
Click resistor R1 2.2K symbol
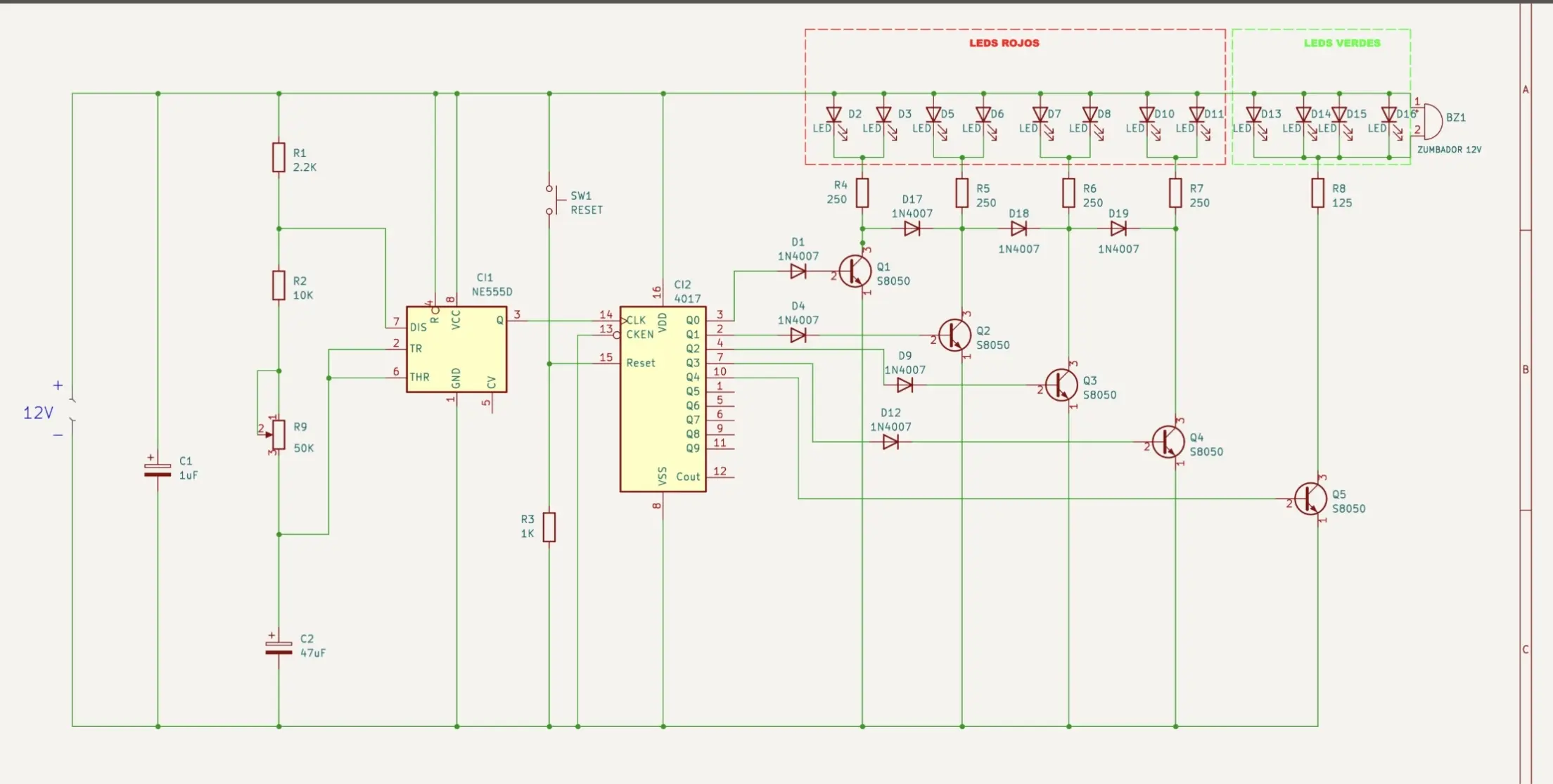[x=279, y=158]
